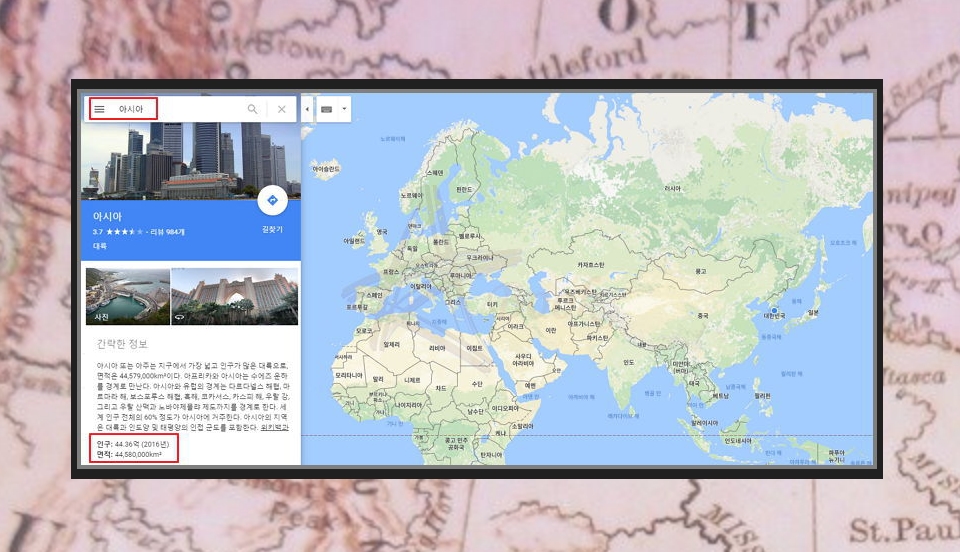Click the 인도 label on map

(x=629, y=362)
